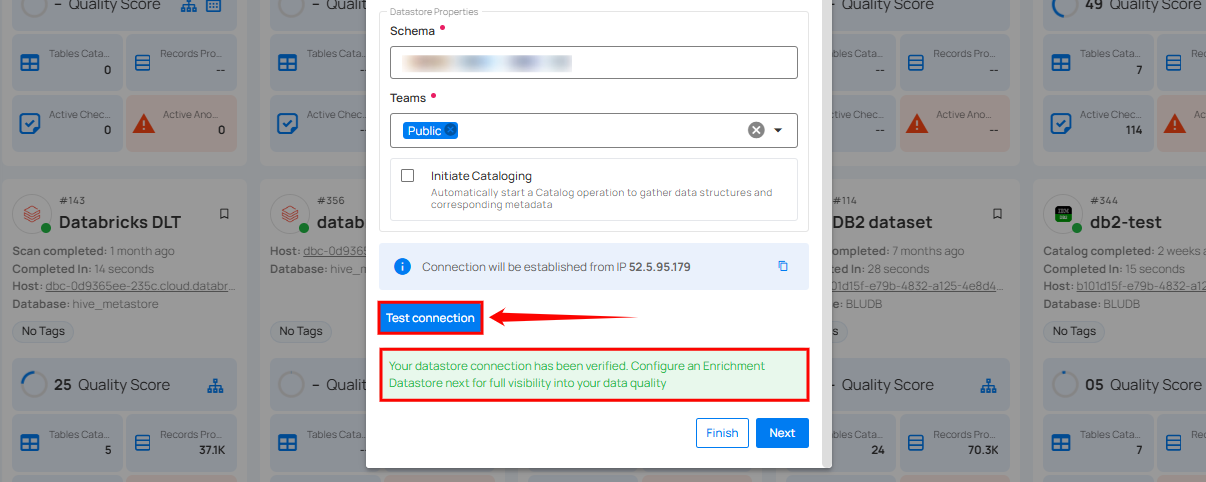Click the verified connection success message
The height and width of the screenshot is (482, 1206).
[594, 375]
